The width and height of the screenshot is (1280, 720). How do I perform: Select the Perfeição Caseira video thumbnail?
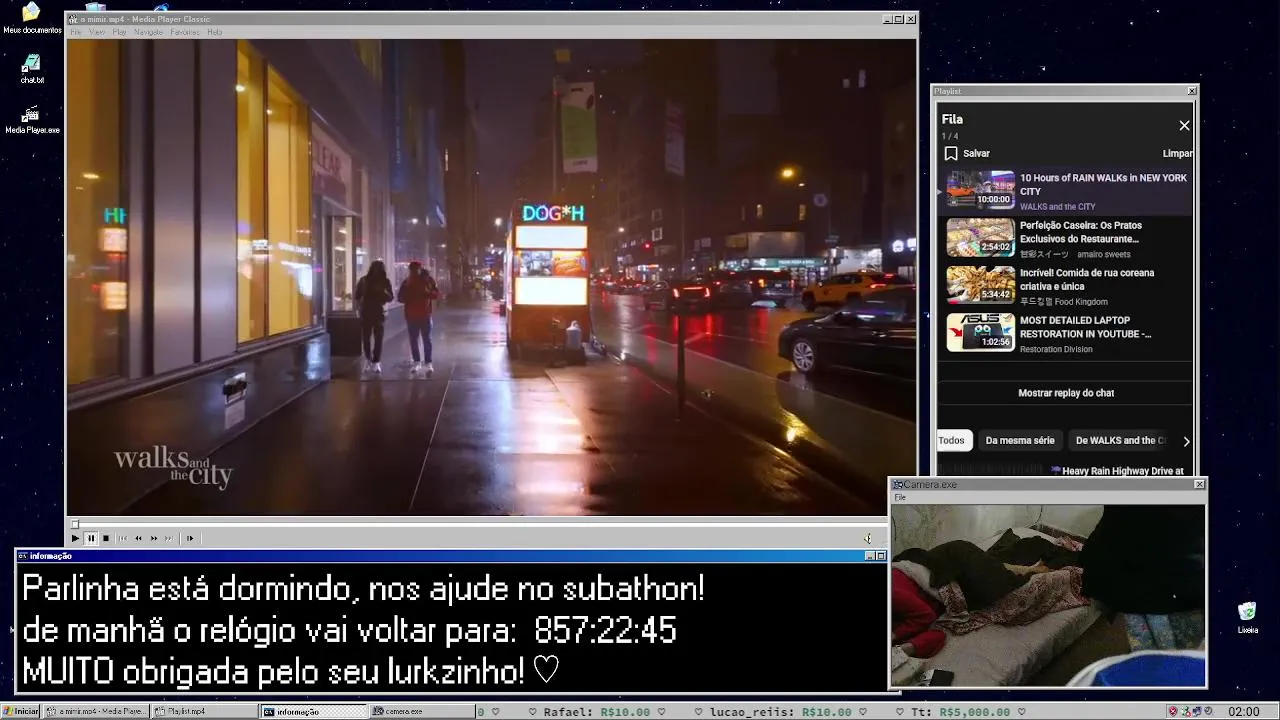click(x=980, y=237)
